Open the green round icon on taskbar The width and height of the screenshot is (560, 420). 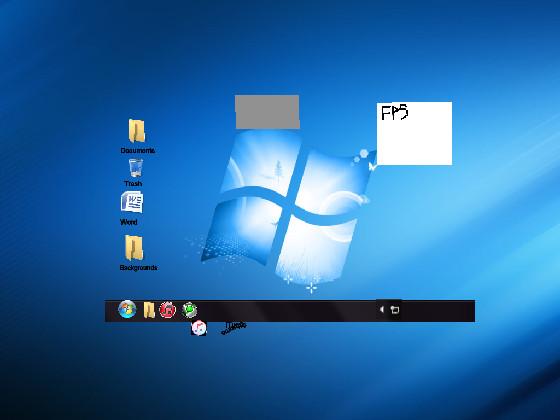click(x=189, y=310)
